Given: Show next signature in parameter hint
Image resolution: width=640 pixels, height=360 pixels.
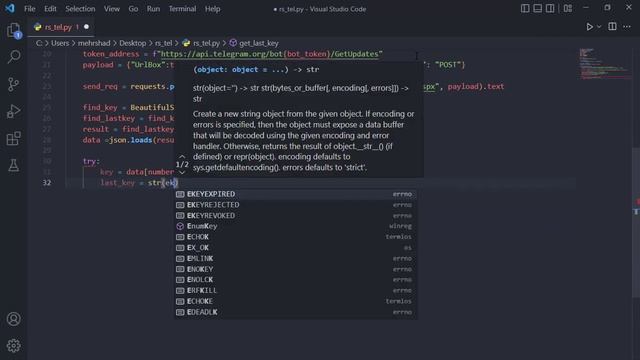Looking at the screenshot, I should pos(182,172).
